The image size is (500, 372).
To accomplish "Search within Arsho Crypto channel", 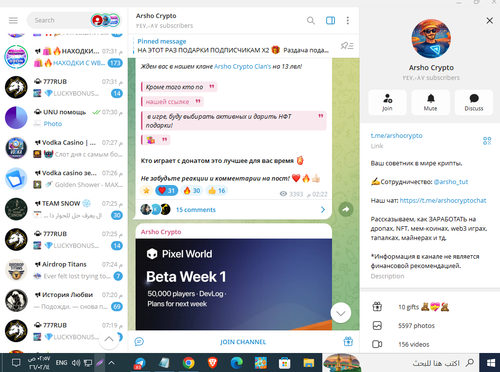I will (311, 21).
